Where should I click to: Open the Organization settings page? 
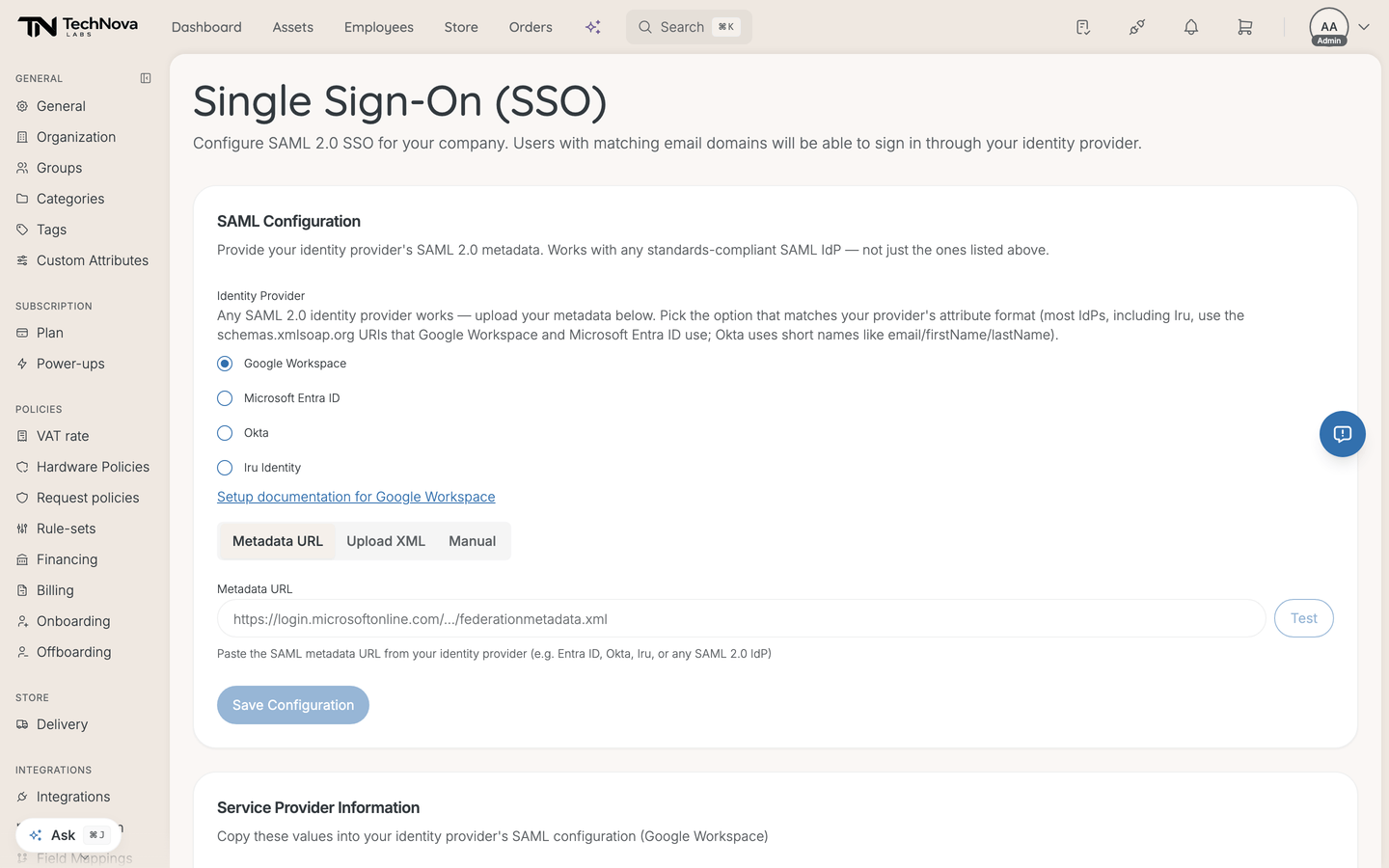tap(76, 137)
